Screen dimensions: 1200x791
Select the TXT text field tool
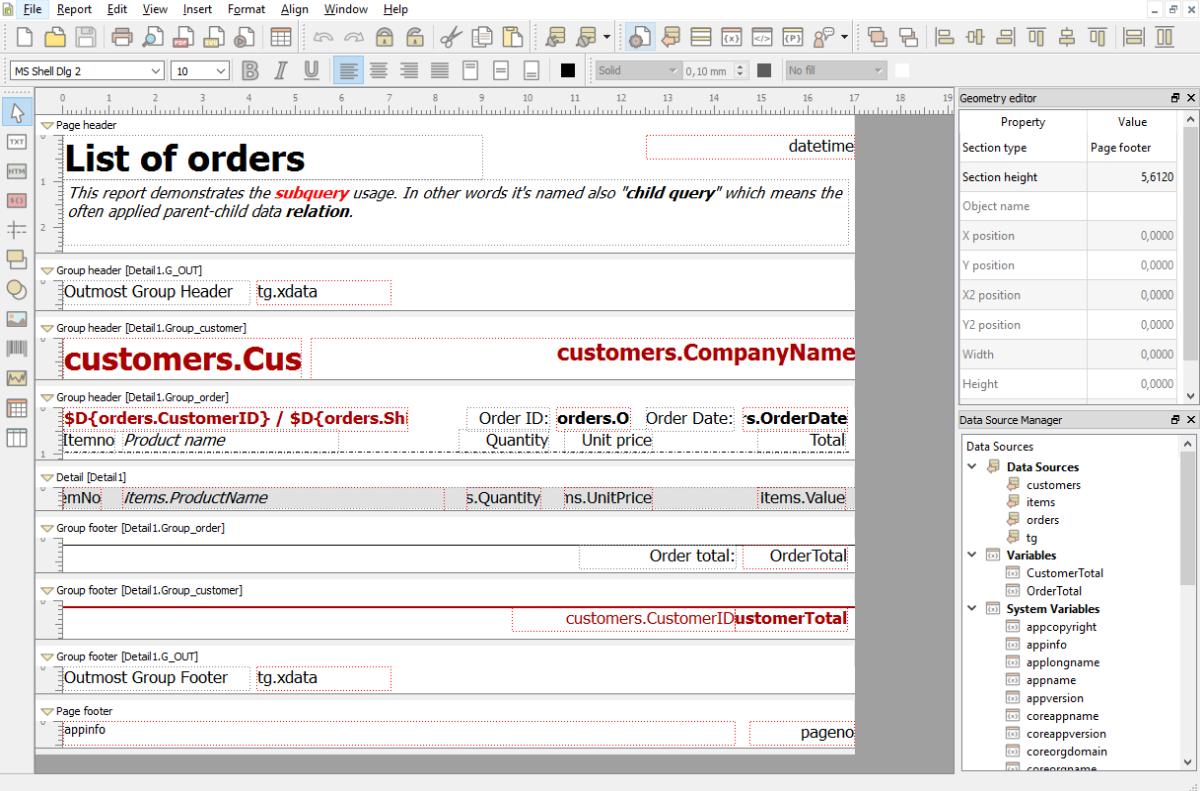pos(17,142)
